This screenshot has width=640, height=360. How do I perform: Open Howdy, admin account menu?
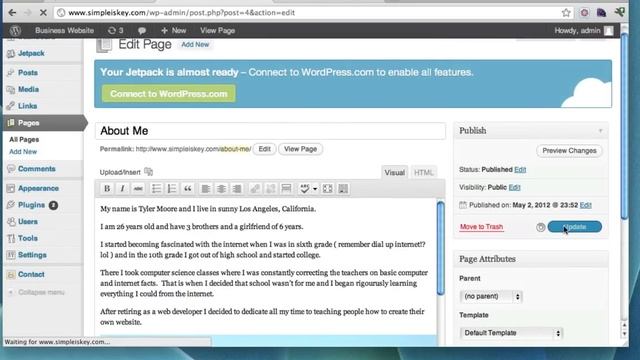point(583,31)
